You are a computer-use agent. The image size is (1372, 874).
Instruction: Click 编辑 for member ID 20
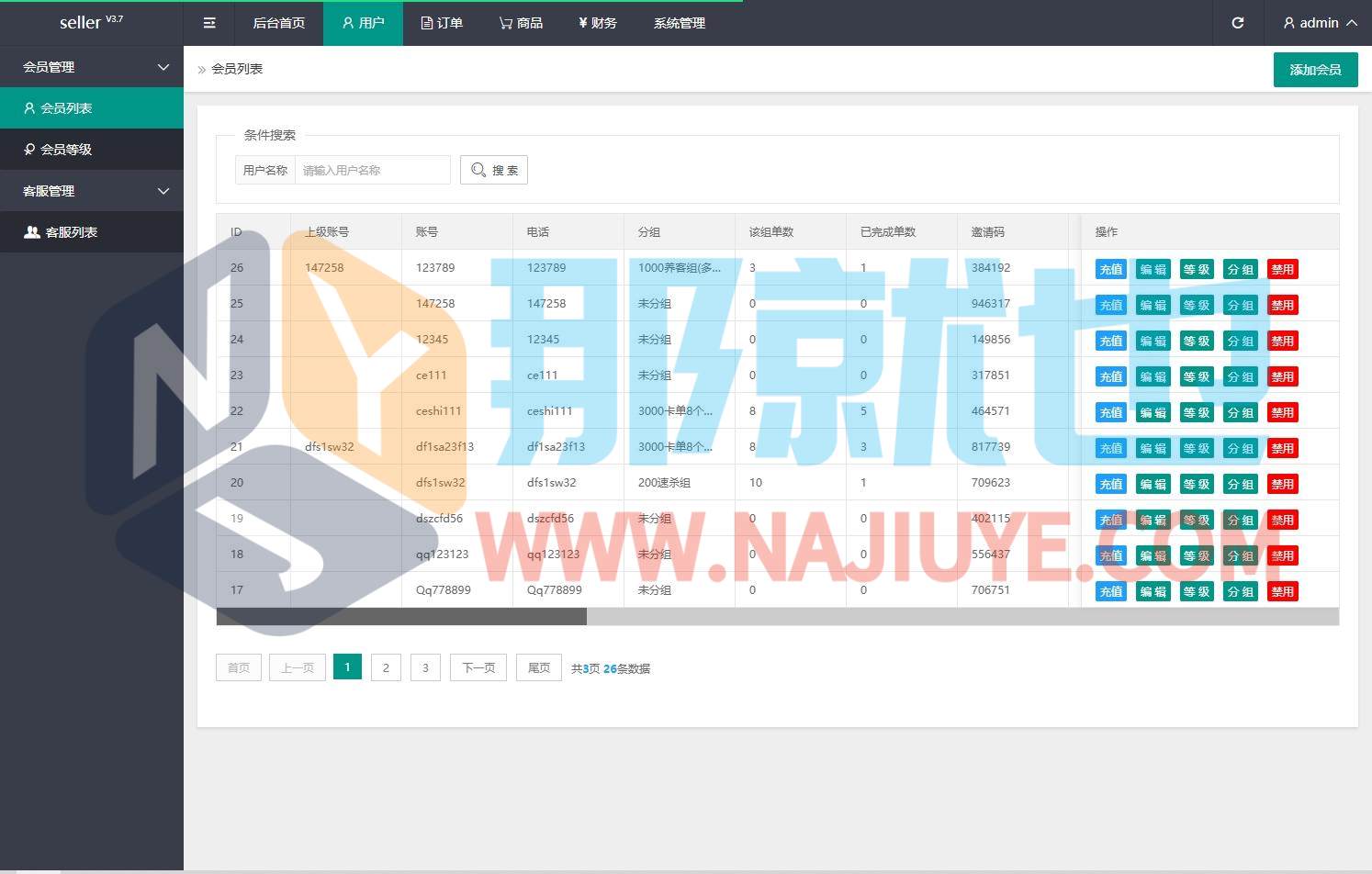click(x=1153, y=484)
